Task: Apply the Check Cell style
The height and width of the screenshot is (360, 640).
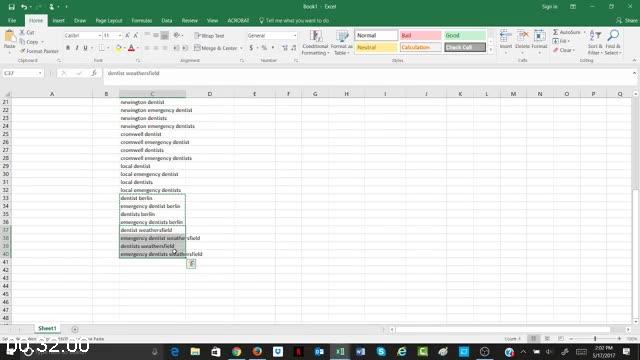Action: (465, 47)
